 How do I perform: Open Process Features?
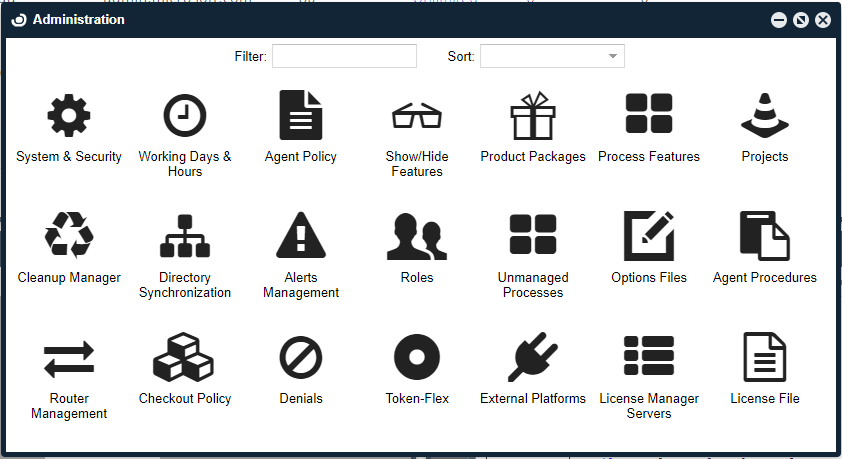click(x=649, y=116)
